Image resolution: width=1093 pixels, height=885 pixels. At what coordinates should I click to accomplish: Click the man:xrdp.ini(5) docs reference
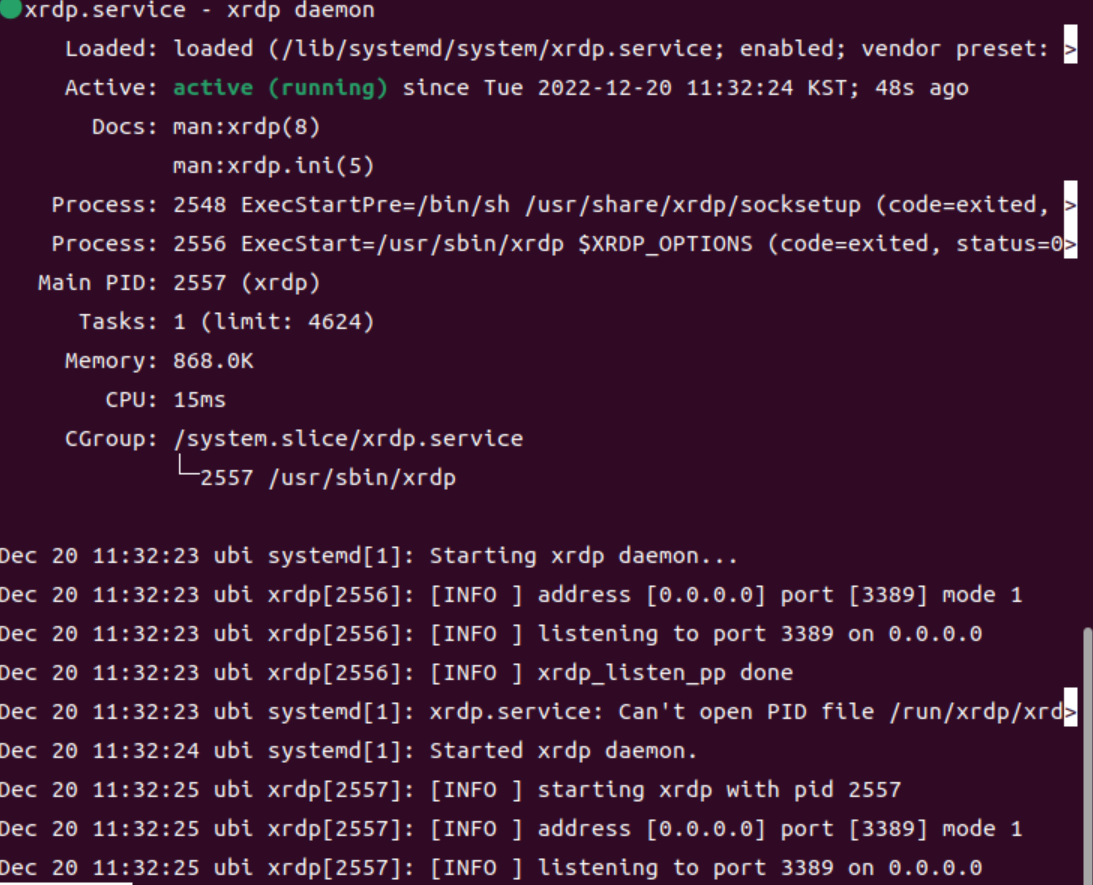click(x=273, y=166)
